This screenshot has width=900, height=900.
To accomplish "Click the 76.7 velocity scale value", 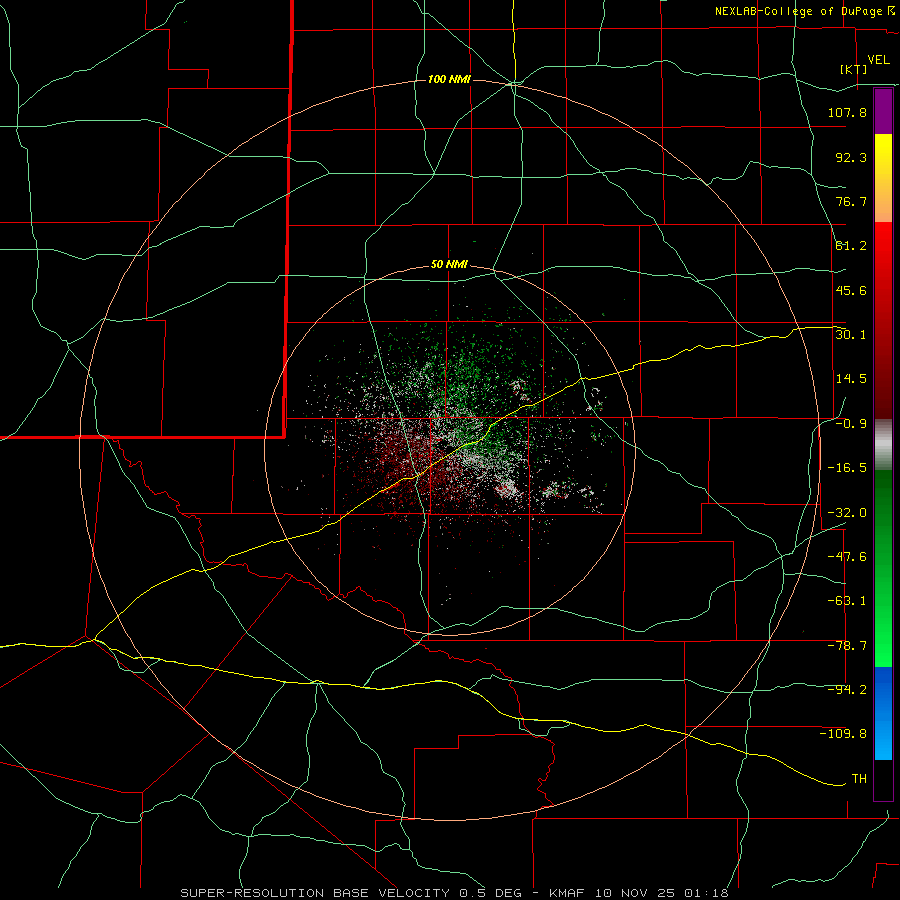I will pyautogui.click(x=851, y=201).
